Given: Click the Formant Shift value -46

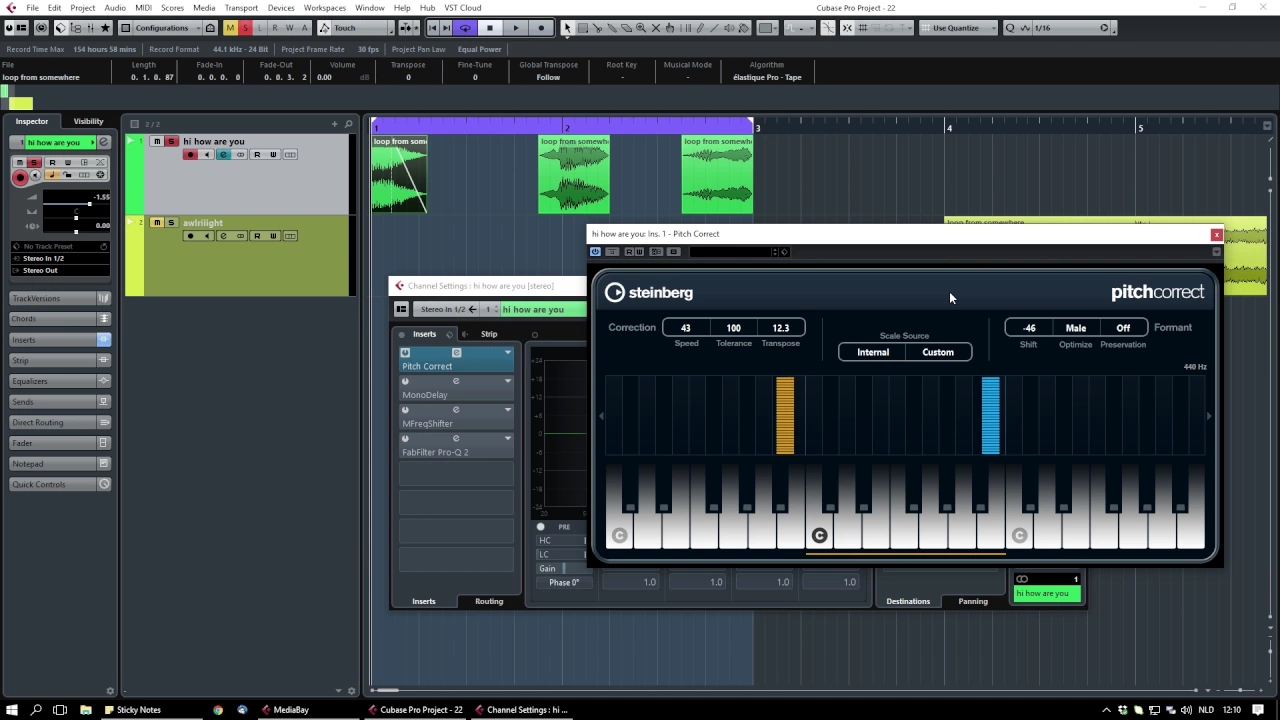Looking at the screenshot, I should click(x=1029, y=328).
